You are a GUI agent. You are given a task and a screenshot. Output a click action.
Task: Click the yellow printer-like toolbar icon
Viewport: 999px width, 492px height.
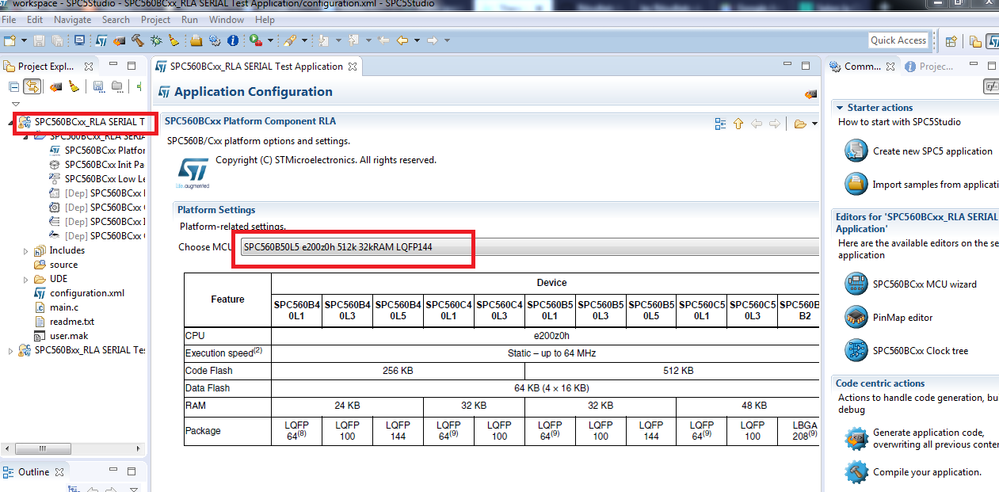click(196, 40)
